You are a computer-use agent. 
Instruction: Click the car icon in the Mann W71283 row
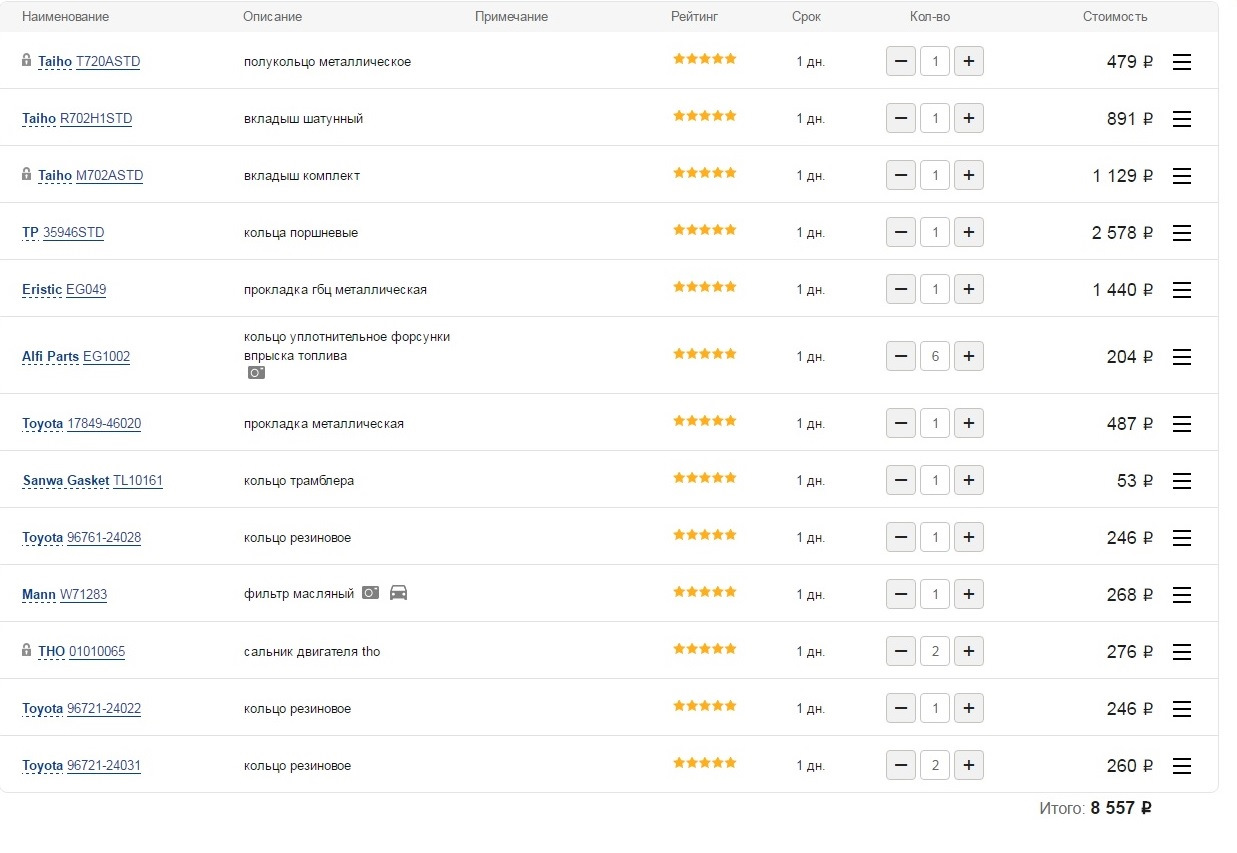coord(398,592)
